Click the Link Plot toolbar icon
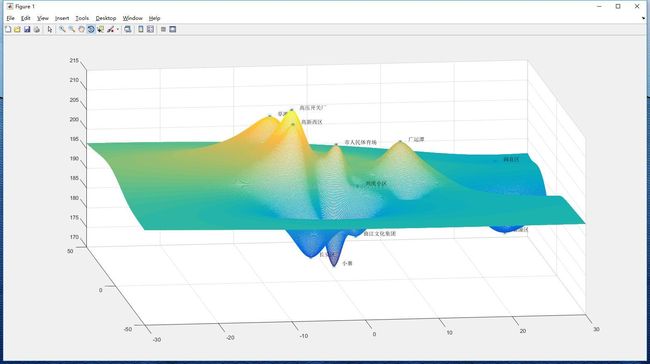The image size is (650, 364). [127, 29]
